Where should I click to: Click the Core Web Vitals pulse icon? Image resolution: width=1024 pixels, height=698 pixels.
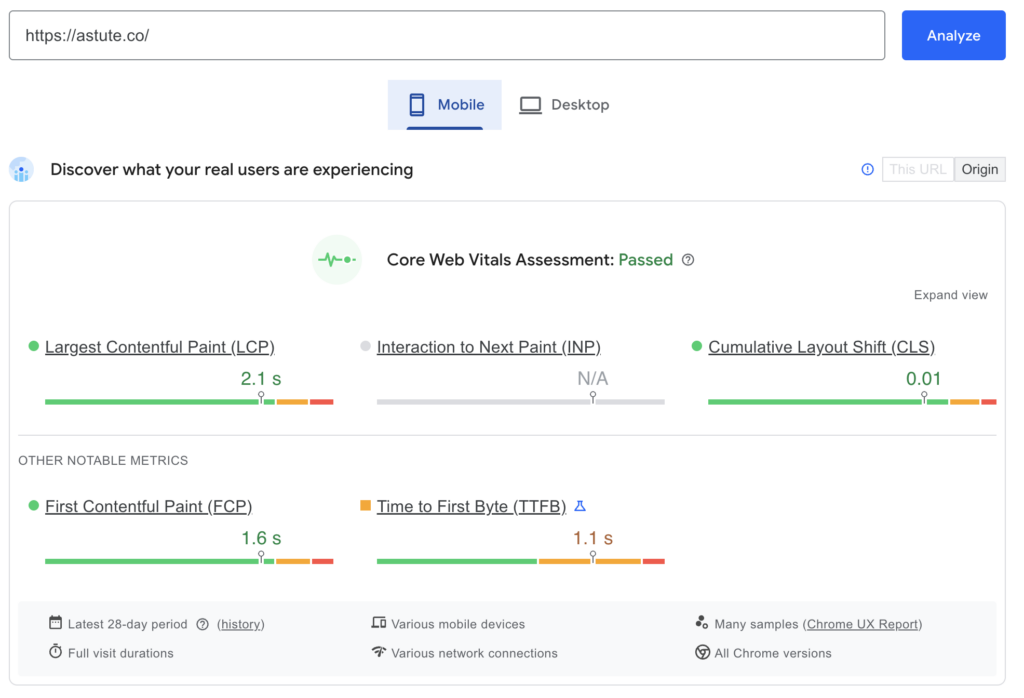337,260
